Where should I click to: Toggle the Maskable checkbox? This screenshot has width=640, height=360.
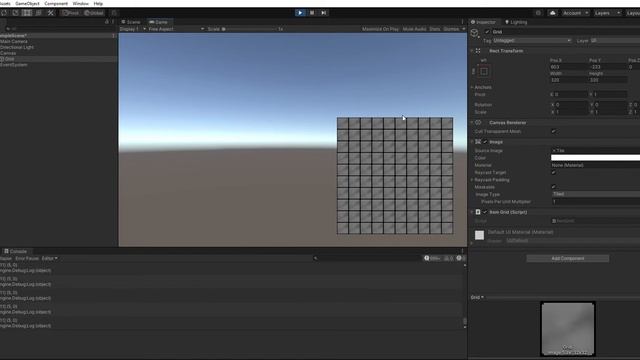click(553, 187)
